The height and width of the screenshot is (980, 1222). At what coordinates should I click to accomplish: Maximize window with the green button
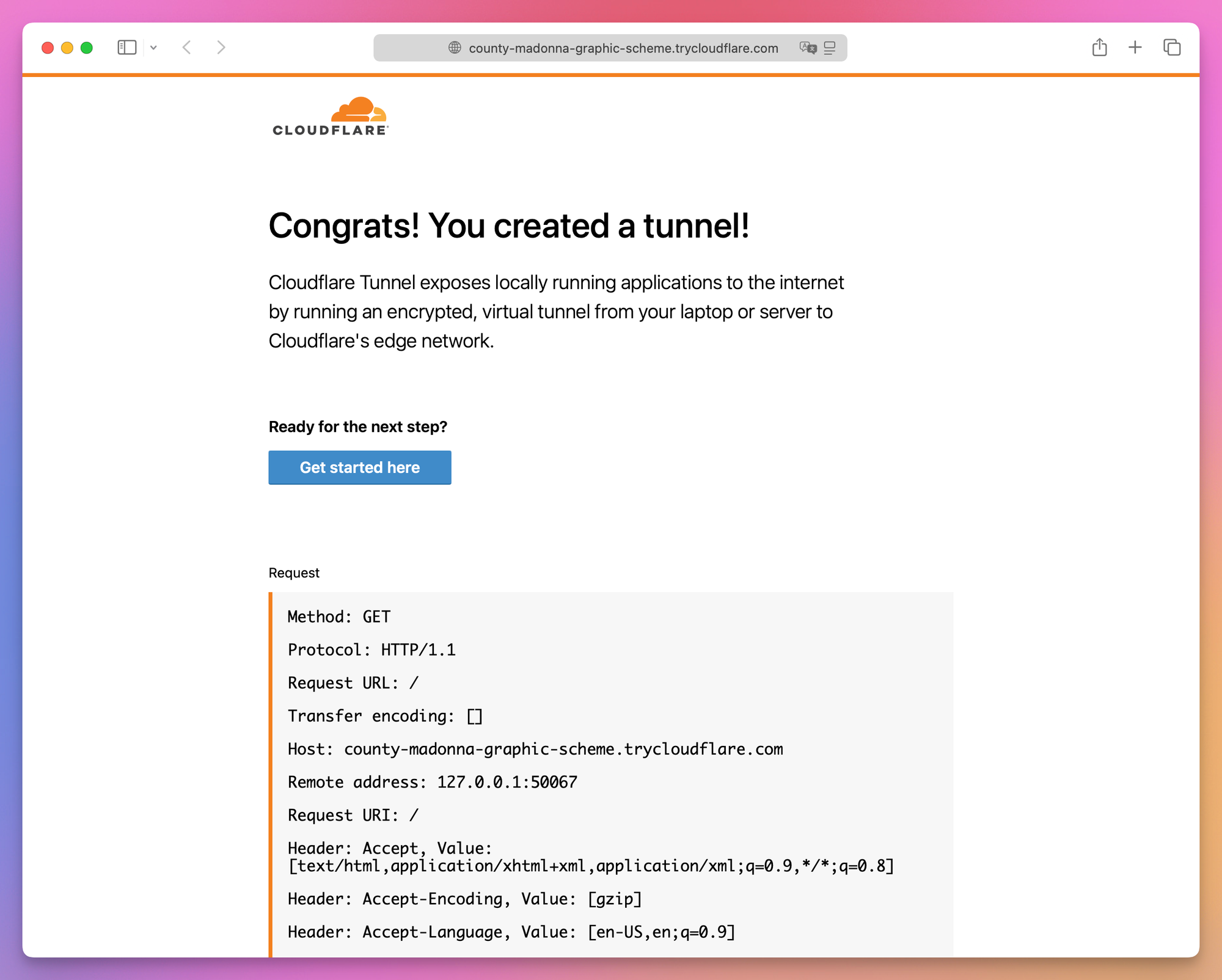click(87, 48)
